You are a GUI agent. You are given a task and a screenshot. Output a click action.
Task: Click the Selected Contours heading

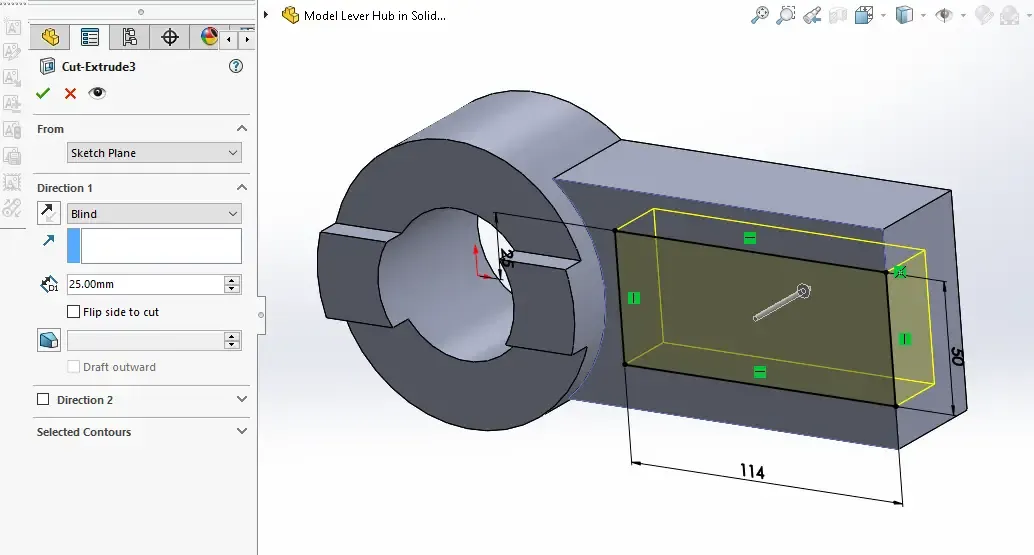(84, 432)
